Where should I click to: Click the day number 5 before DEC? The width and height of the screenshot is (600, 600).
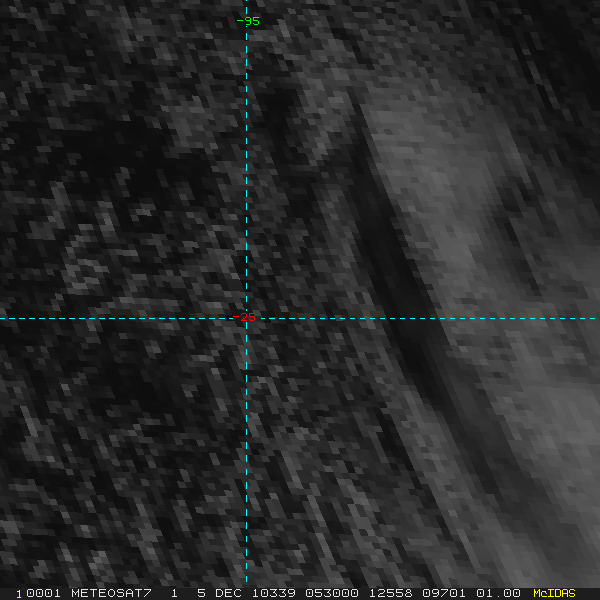(x=201, y=593)
